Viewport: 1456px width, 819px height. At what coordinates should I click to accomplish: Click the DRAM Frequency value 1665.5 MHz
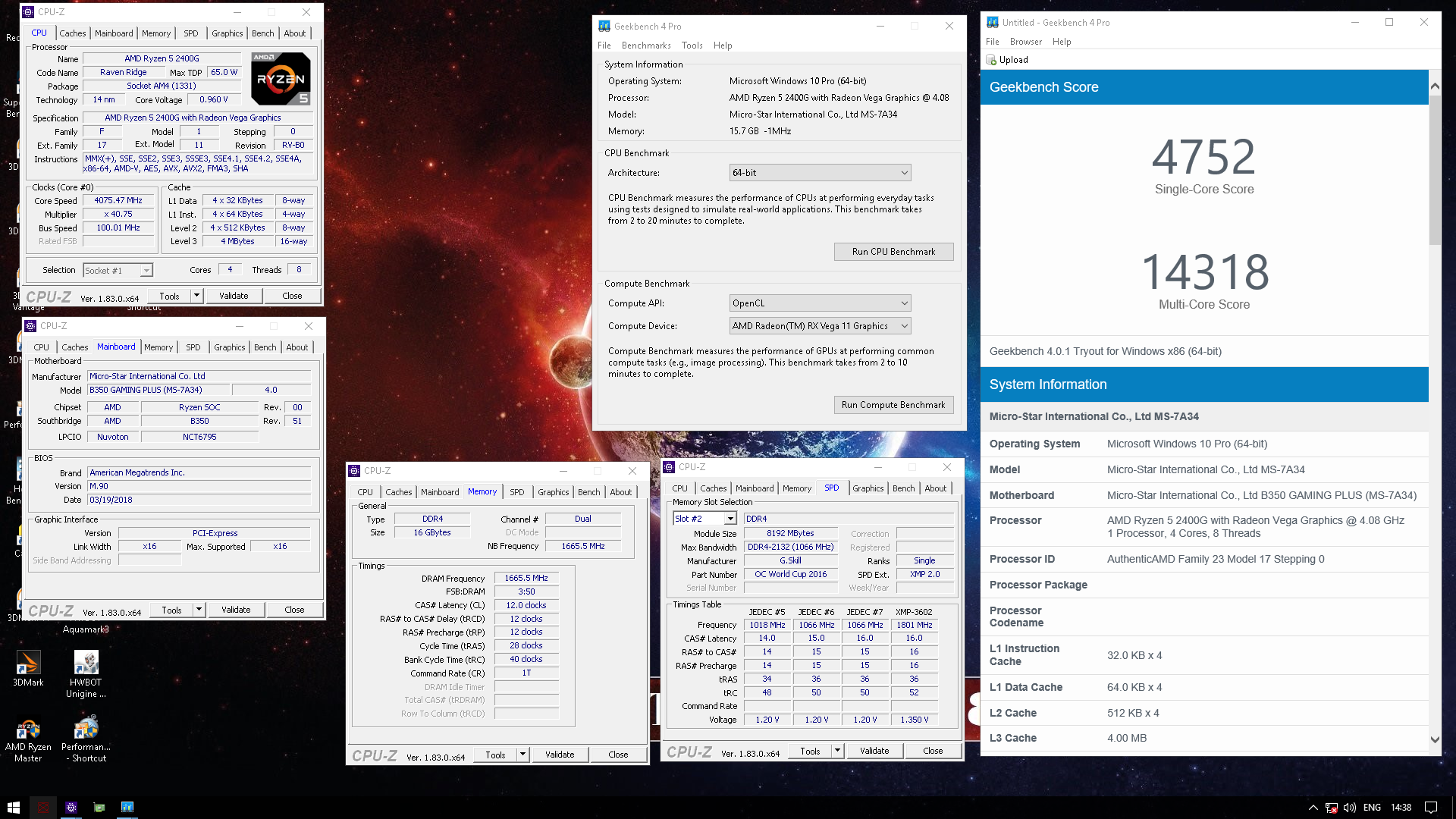click(x=526, y=578)
